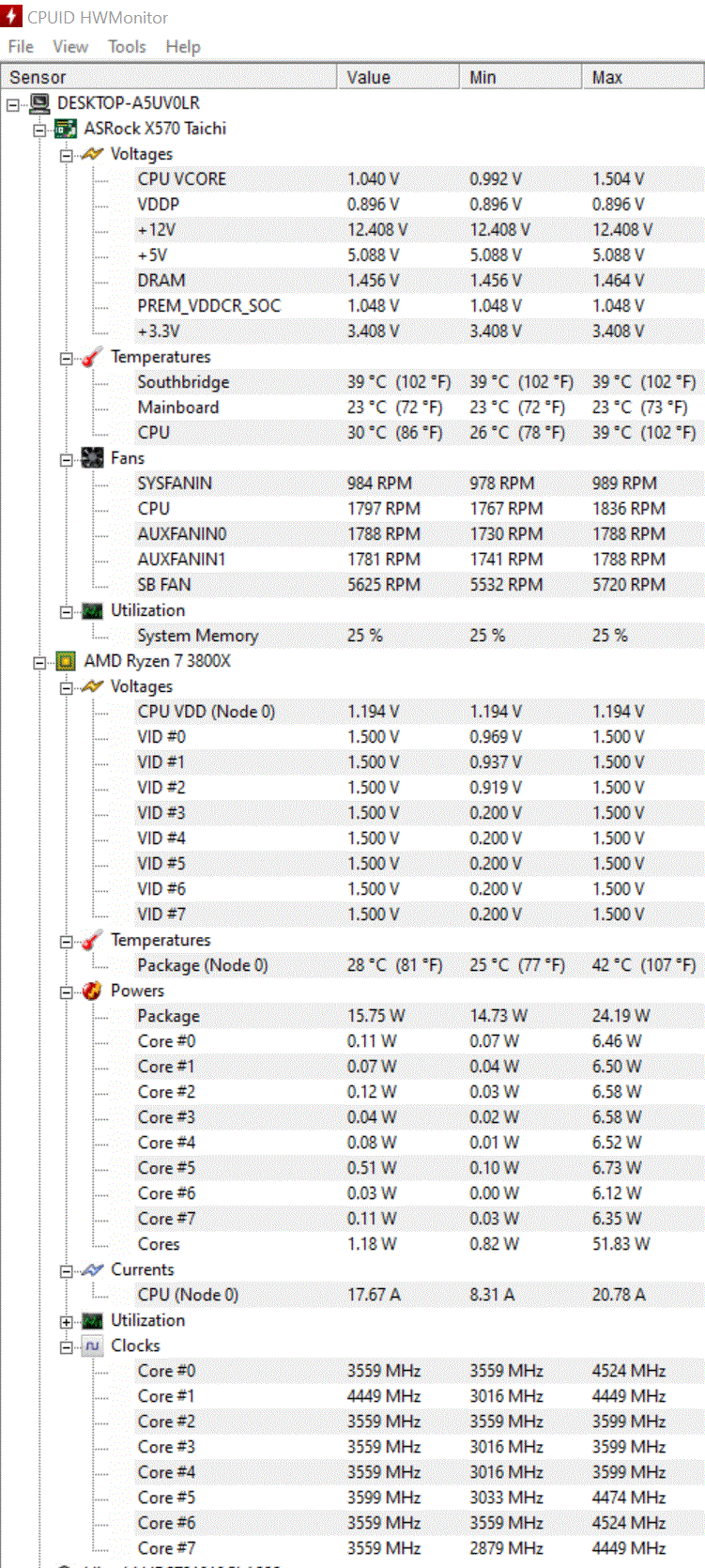Select the CPU VCORE row
The width and height of the screenshot is (705, 1568).
(x=419, y=179)
